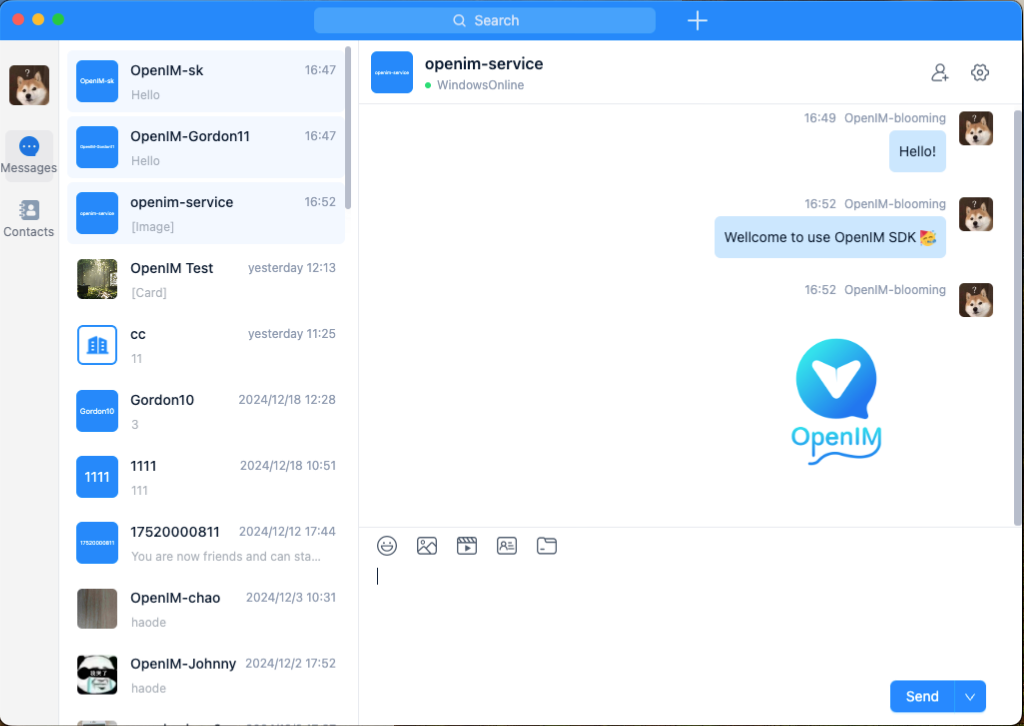This screenshot has width=1024, height=726.
Task: Click your Shiba profile avatar in sidebar
Action: [29, 85]
